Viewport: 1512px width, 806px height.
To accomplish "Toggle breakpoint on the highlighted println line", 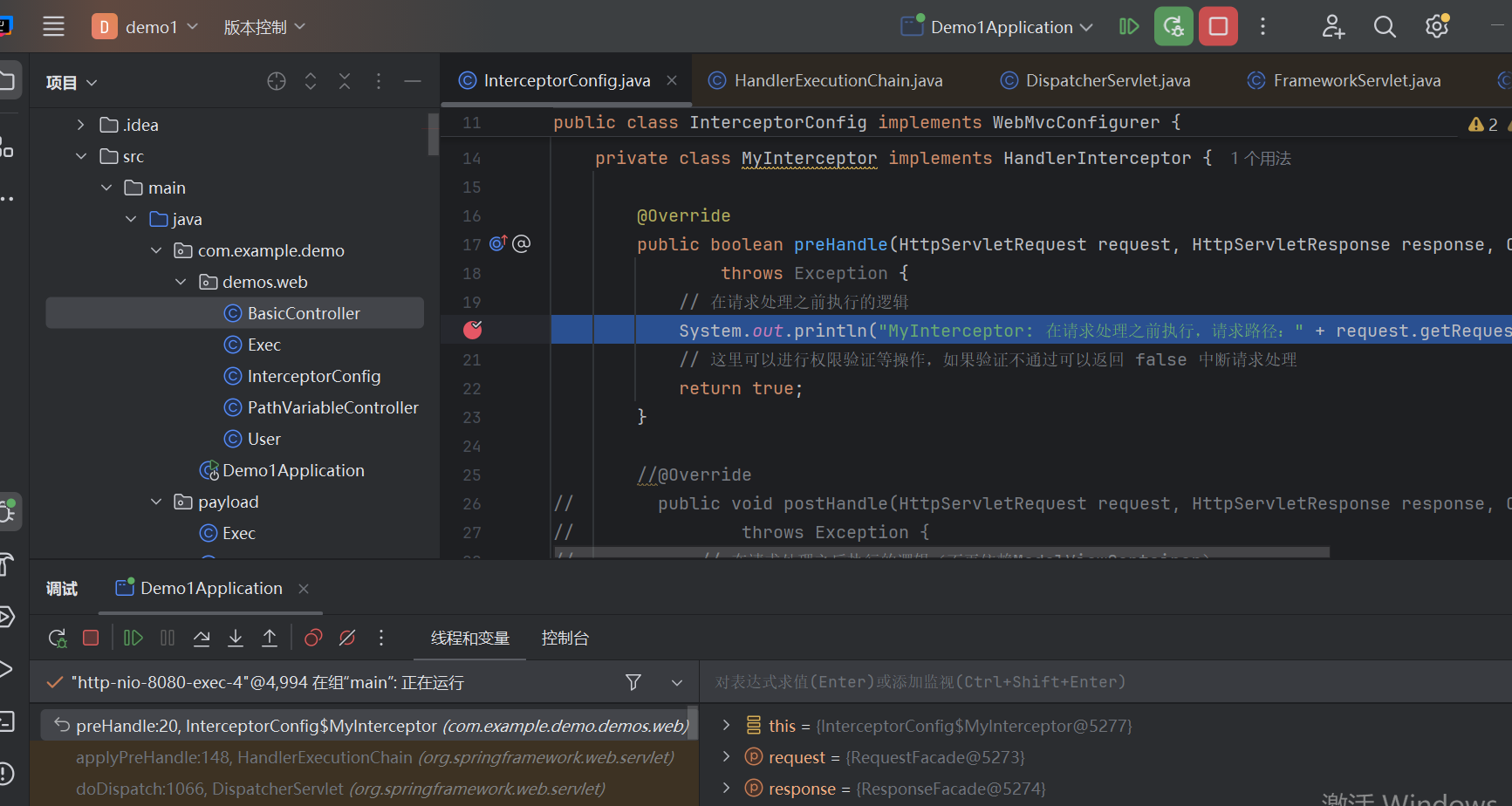I will [x=473, y=330].
